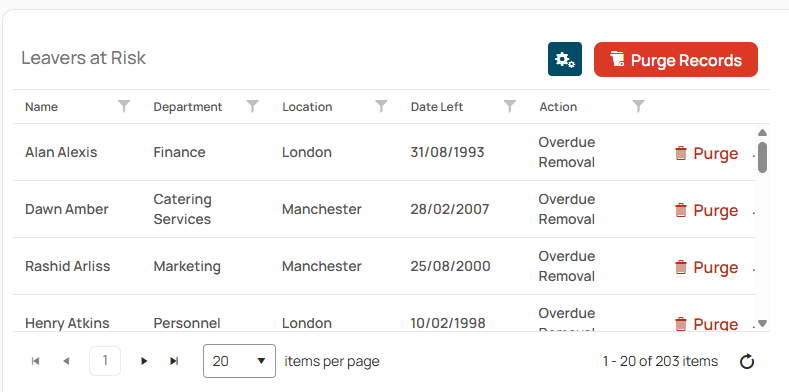This screenshot has width=789, height=392.
Task: Go to the first page
Action: (x=35, y=361)
